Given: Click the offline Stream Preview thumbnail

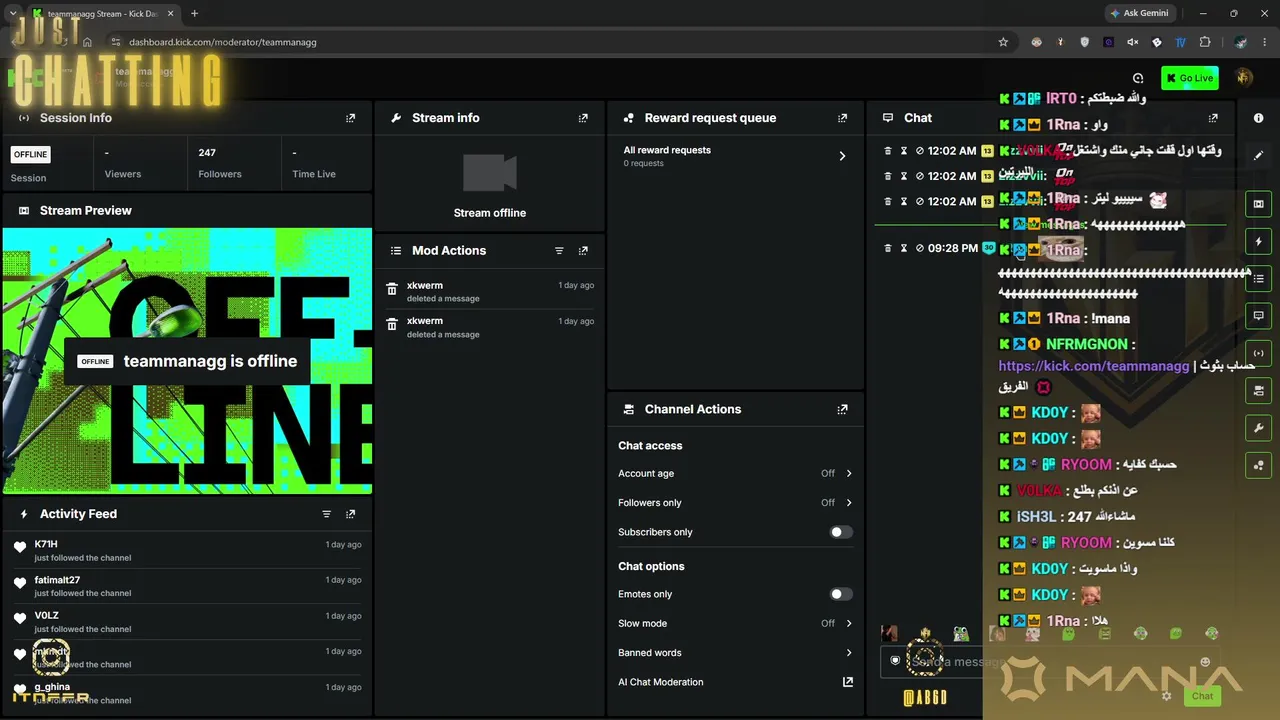Looking at the screenshot, I should (x=187, y=361).
